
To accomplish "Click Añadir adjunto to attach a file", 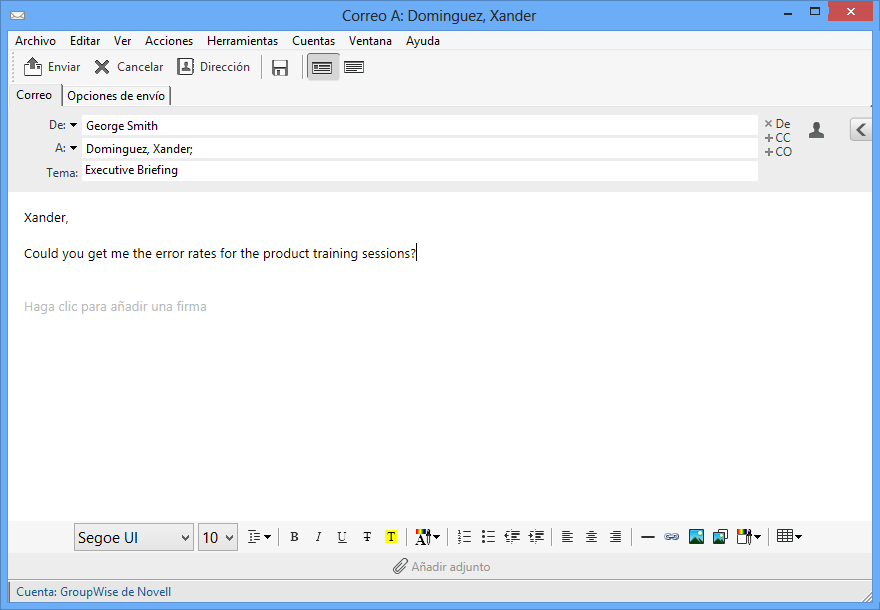I will pyautogui.click(x=441, y=567).
